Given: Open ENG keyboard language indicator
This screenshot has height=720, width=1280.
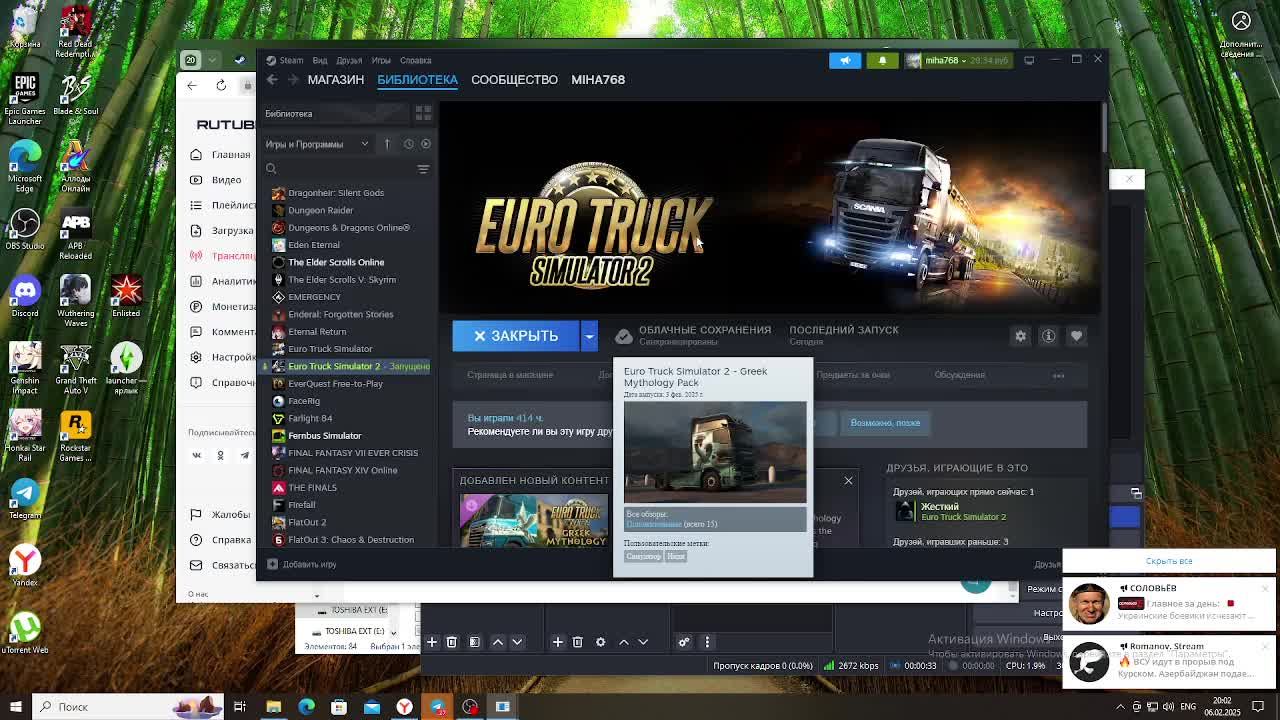Looking at the screenshot, I should [1188, 707].
